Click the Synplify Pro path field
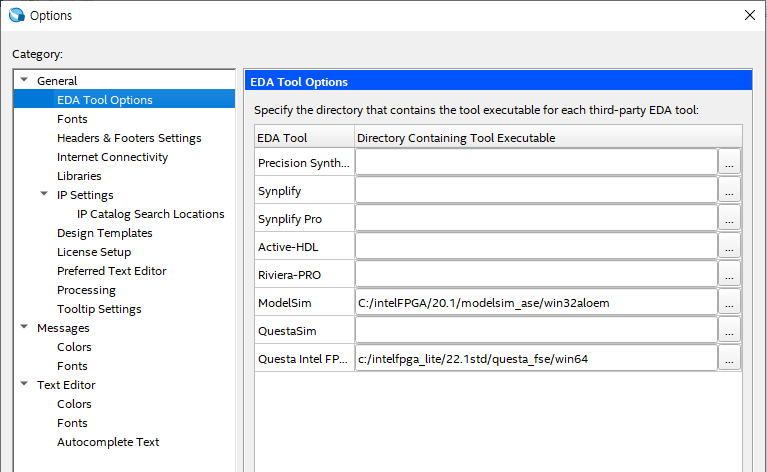The height and width of the screenshot is (472, 767). tap(536, 218)
